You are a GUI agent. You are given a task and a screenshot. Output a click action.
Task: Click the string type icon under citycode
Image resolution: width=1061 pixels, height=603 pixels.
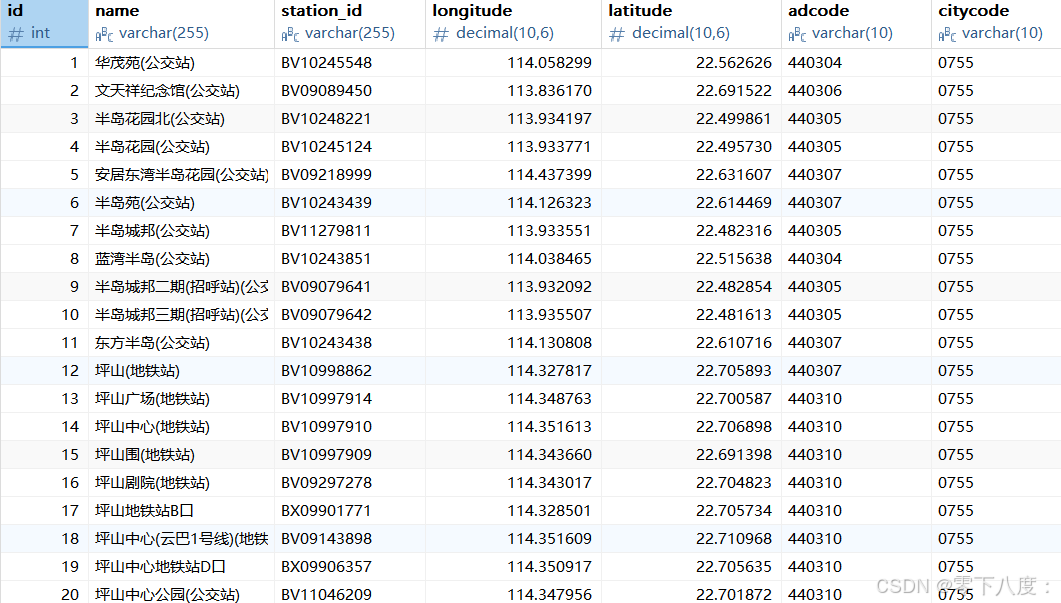(947, 35)
